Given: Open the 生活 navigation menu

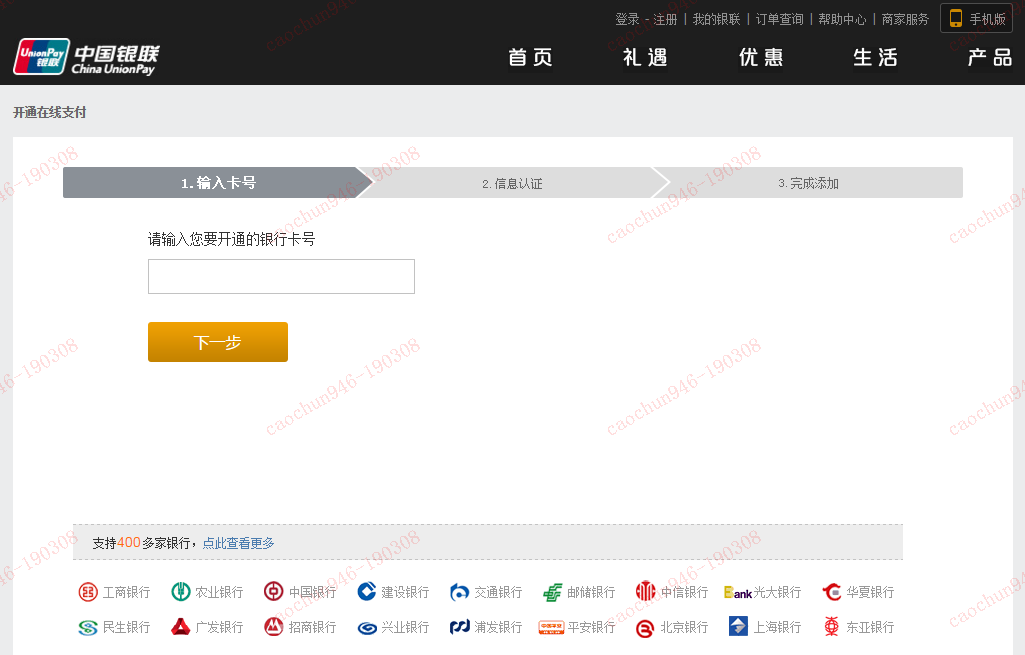Looking at the screenshot, I should 875,58.
